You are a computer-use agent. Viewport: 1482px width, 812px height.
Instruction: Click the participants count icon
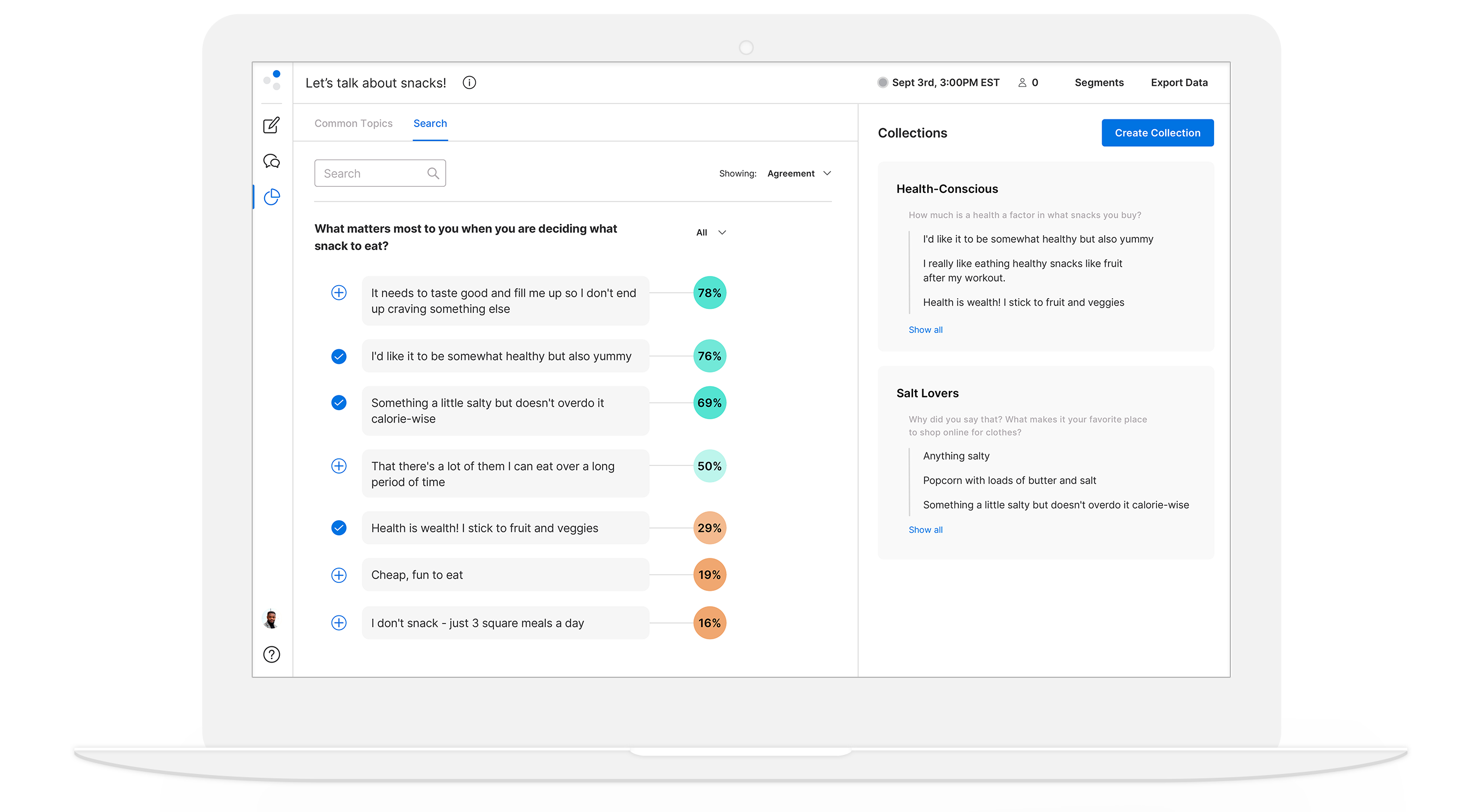(x=1022, y=82)
